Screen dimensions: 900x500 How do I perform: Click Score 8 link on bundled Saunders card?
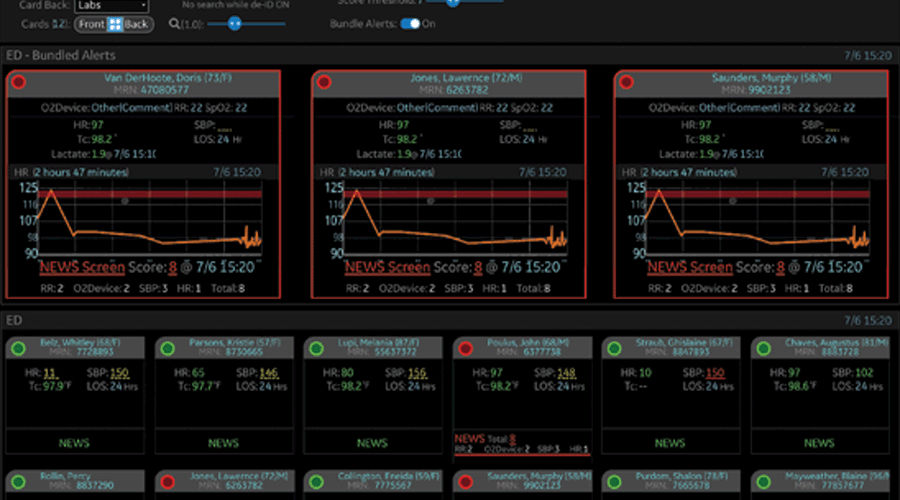click(x=781, y=268)
